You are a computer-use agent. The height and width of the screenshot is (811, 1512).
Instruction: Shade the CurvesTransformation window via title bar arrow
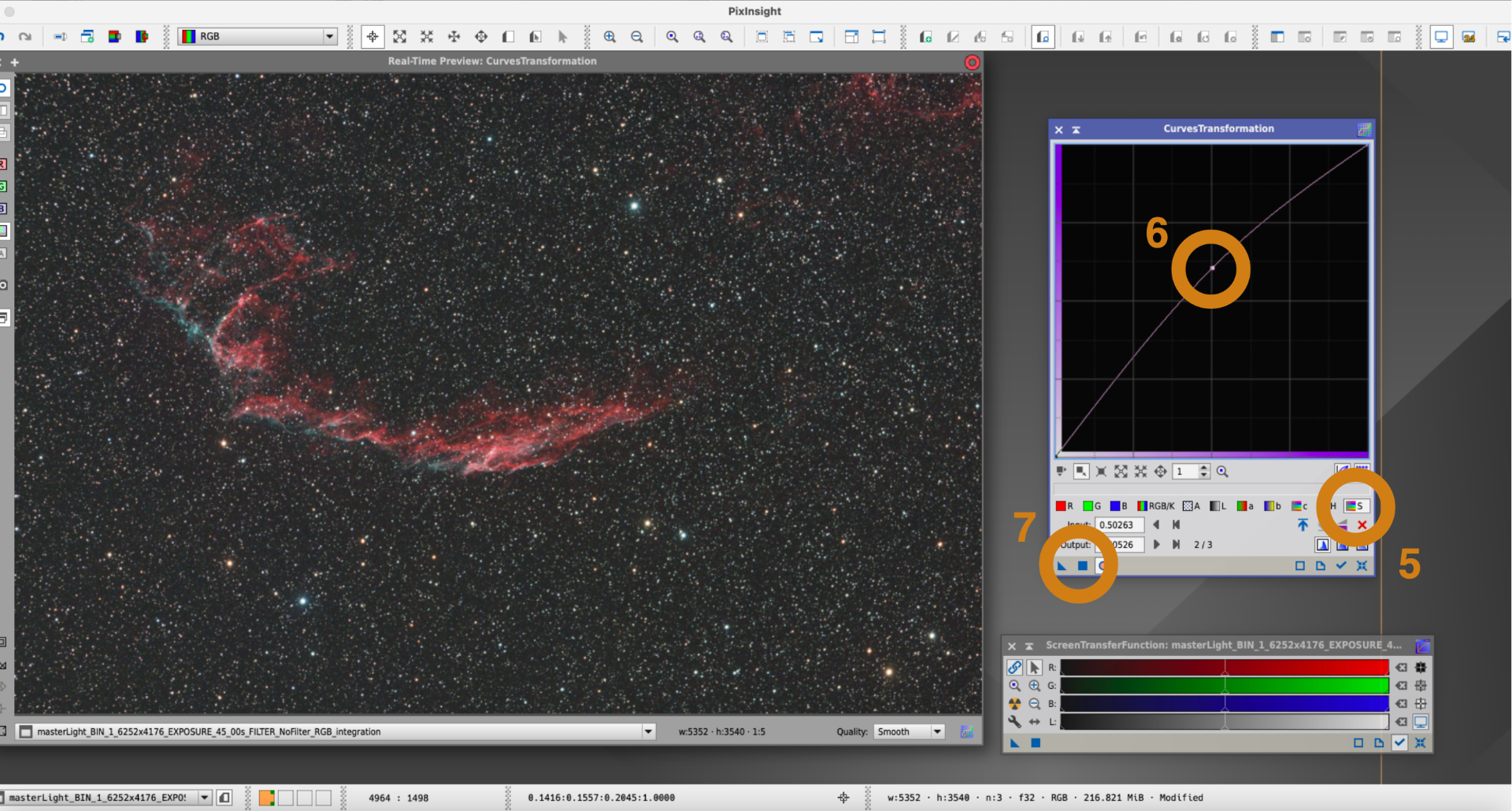pos(1076,130)
